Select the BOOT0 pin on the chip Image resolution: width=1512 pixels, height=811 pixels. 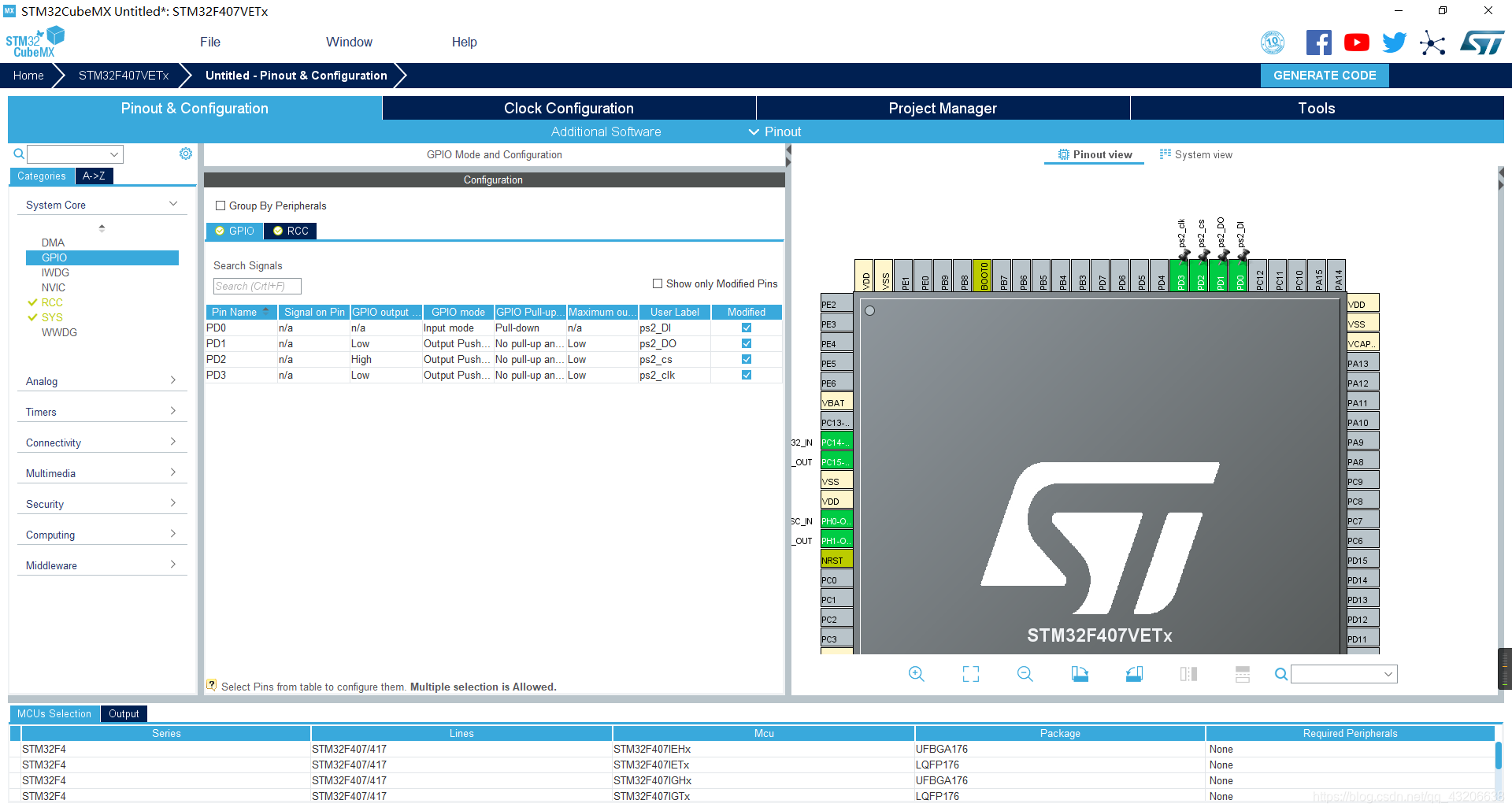point(983,276)
